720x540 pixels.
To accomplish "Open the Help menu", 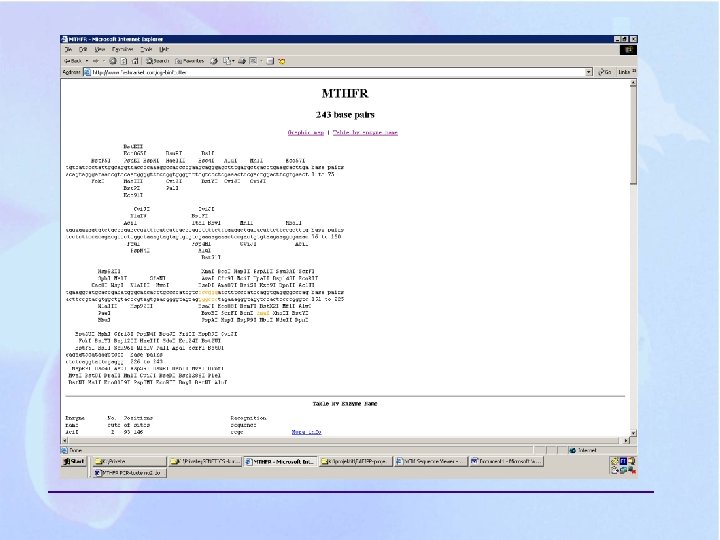I will pos(164,49).
